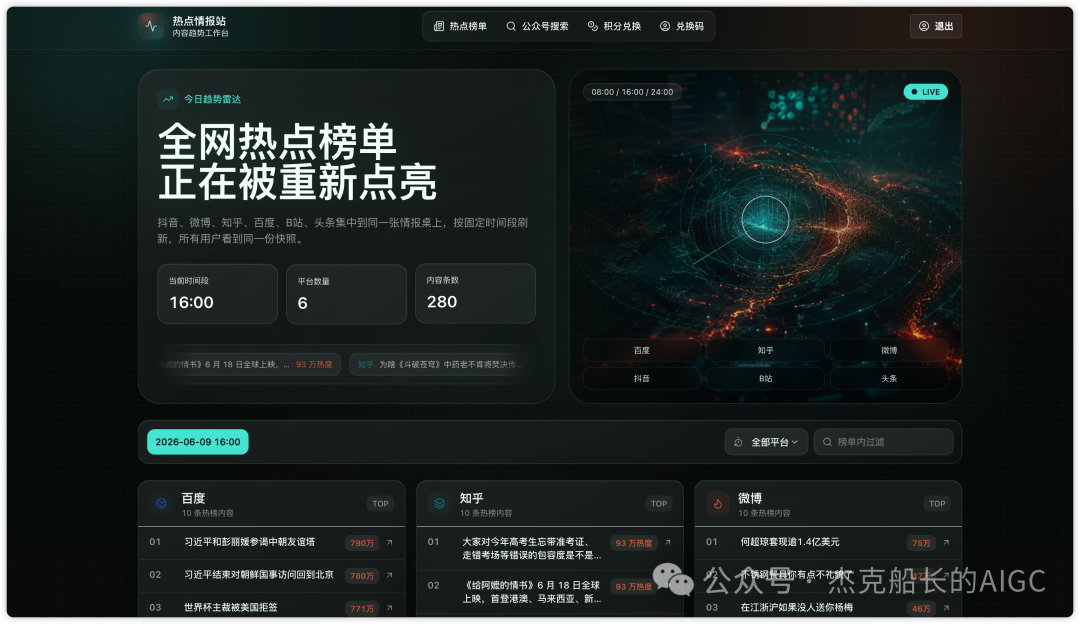Select the 抖音 platform chip on radar panel
1080x624 pixels.
(642, 378)
